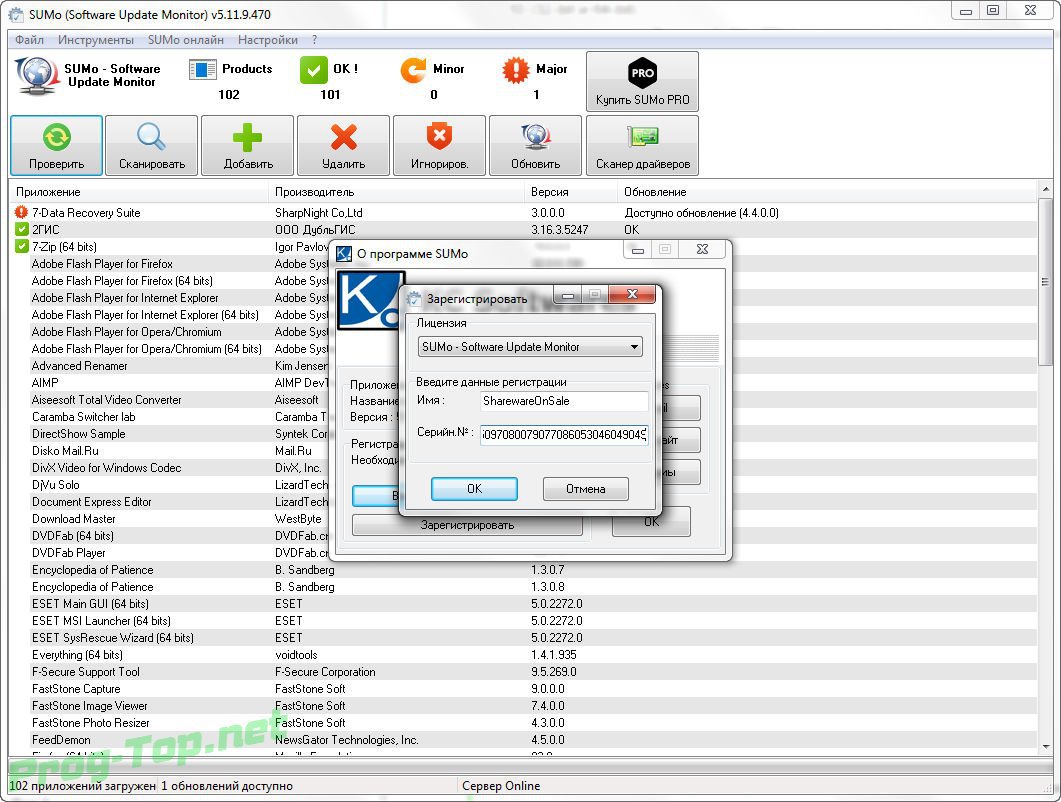The image size is (1061, 802).
Task: Click the Отмена cancel button
Action: click(586, 489)
